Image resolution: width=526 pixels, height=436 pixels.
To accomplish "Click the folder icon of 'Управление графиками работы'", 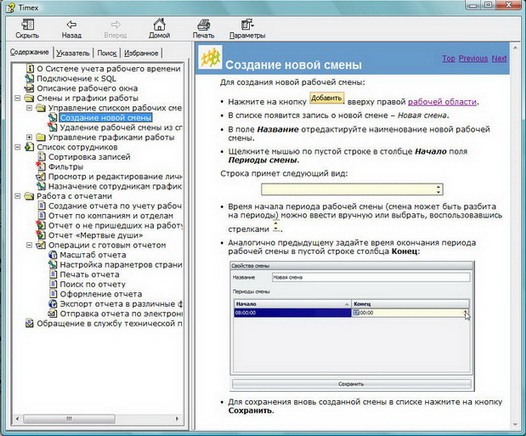I will pos(41,137).
